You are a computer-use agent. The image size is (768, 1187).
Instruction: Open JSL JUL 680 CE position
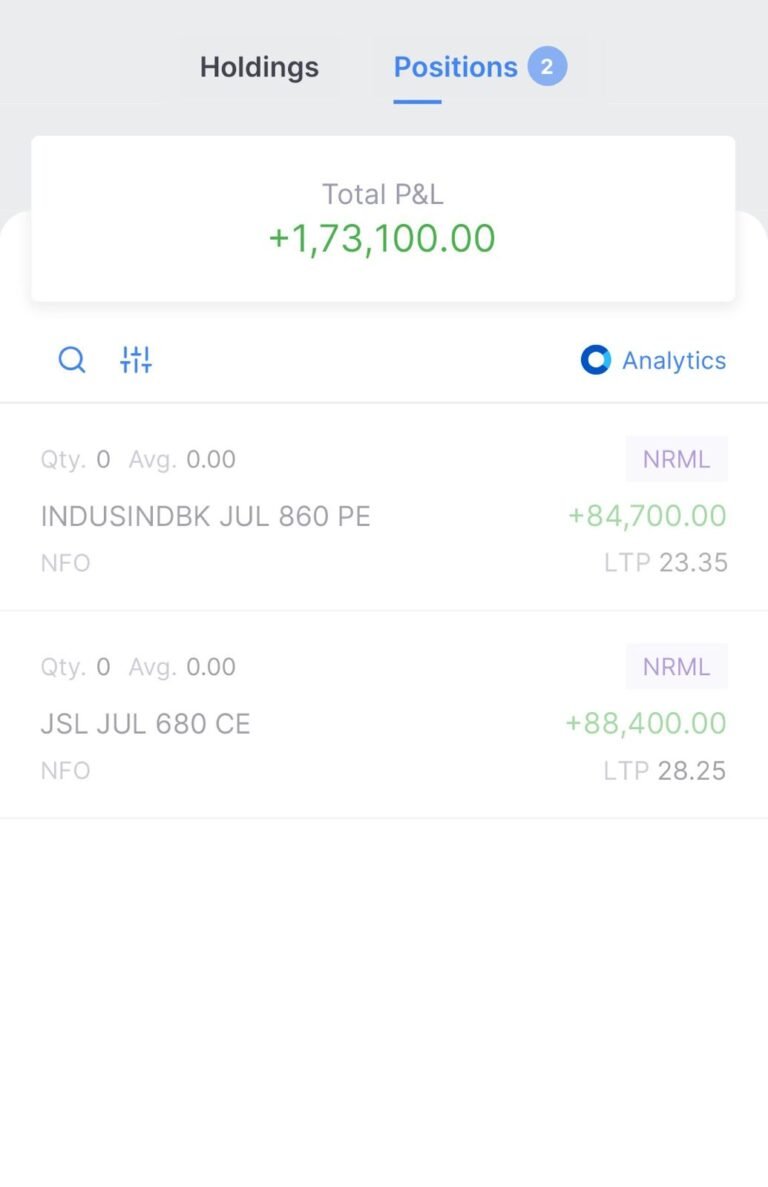[384, 715]
